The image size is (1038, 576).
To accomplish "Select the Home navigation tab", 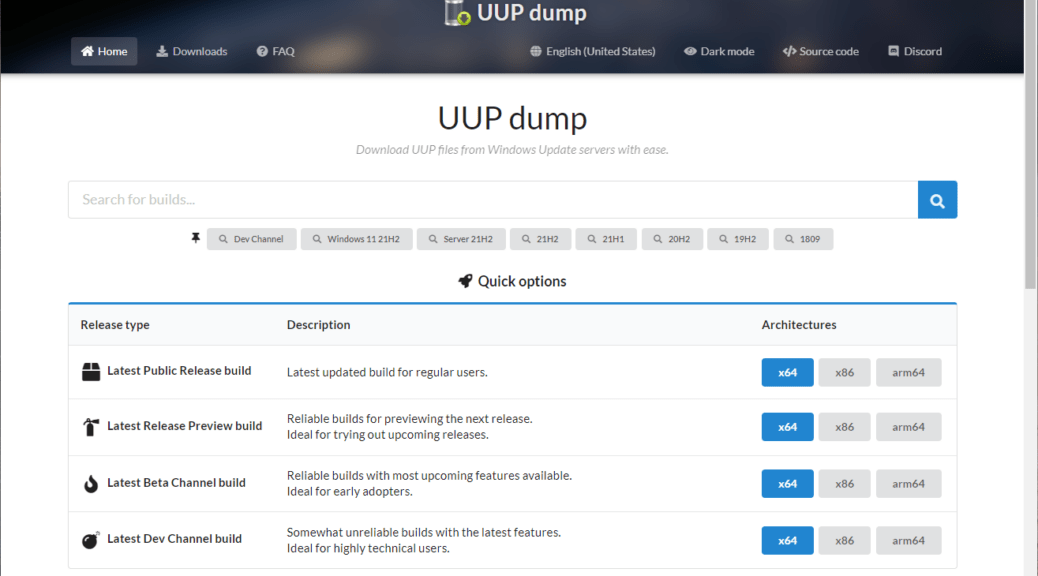I will tap(104, 51).
